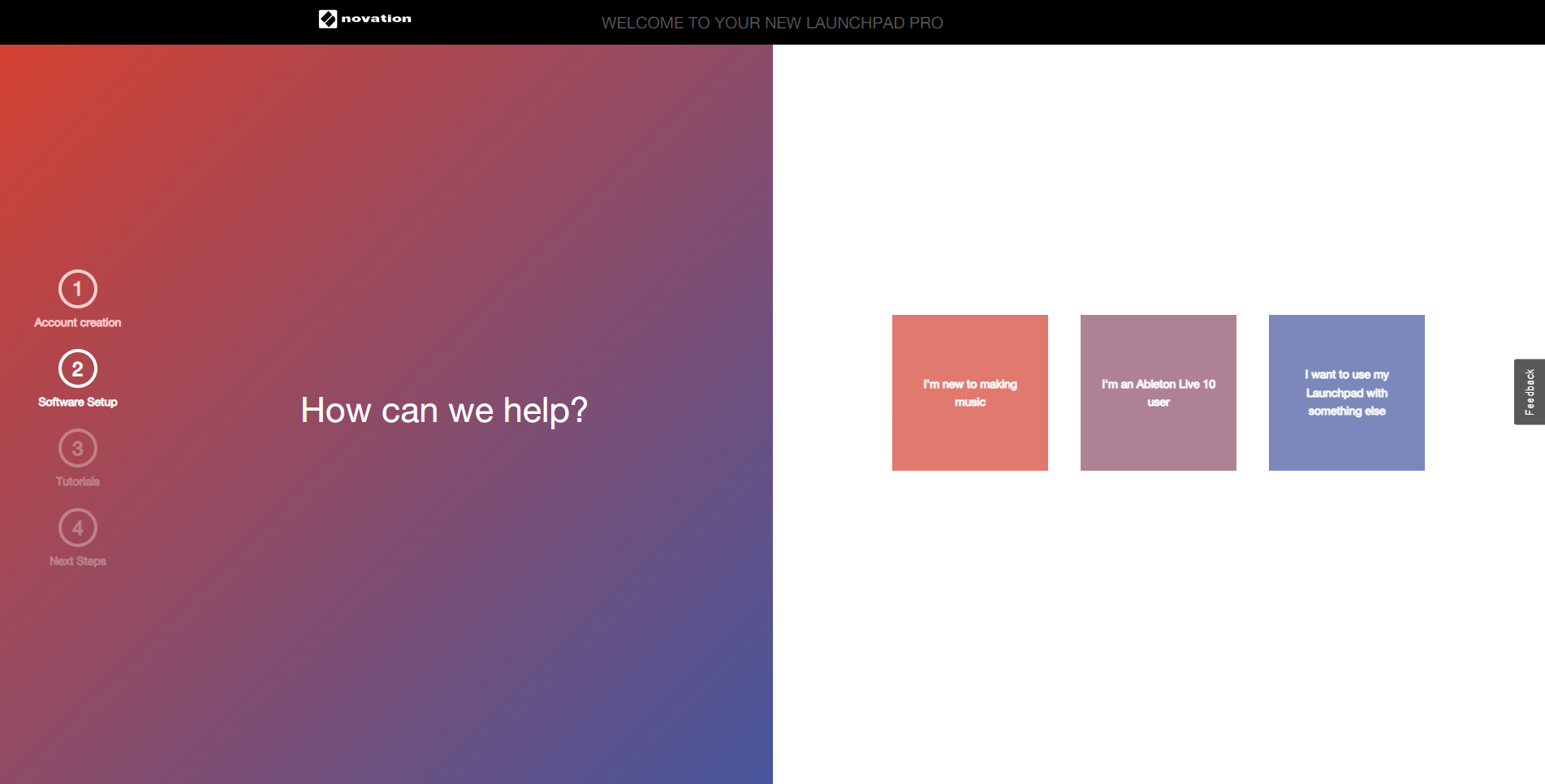Select step 1 circle icon
The height and width of the screenshot is (784, 1545).
coord(78,289)
